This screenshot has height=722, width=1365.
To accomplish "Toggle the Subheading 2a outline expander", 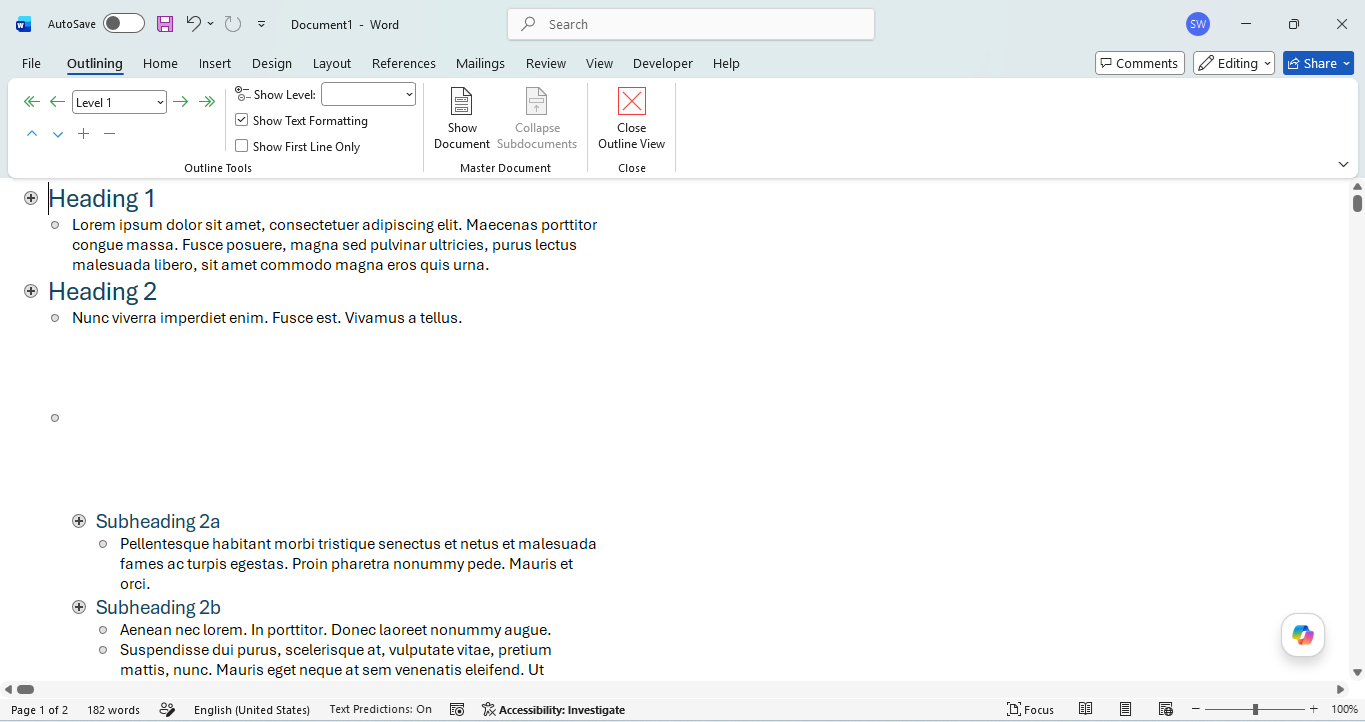I will 79,521.
